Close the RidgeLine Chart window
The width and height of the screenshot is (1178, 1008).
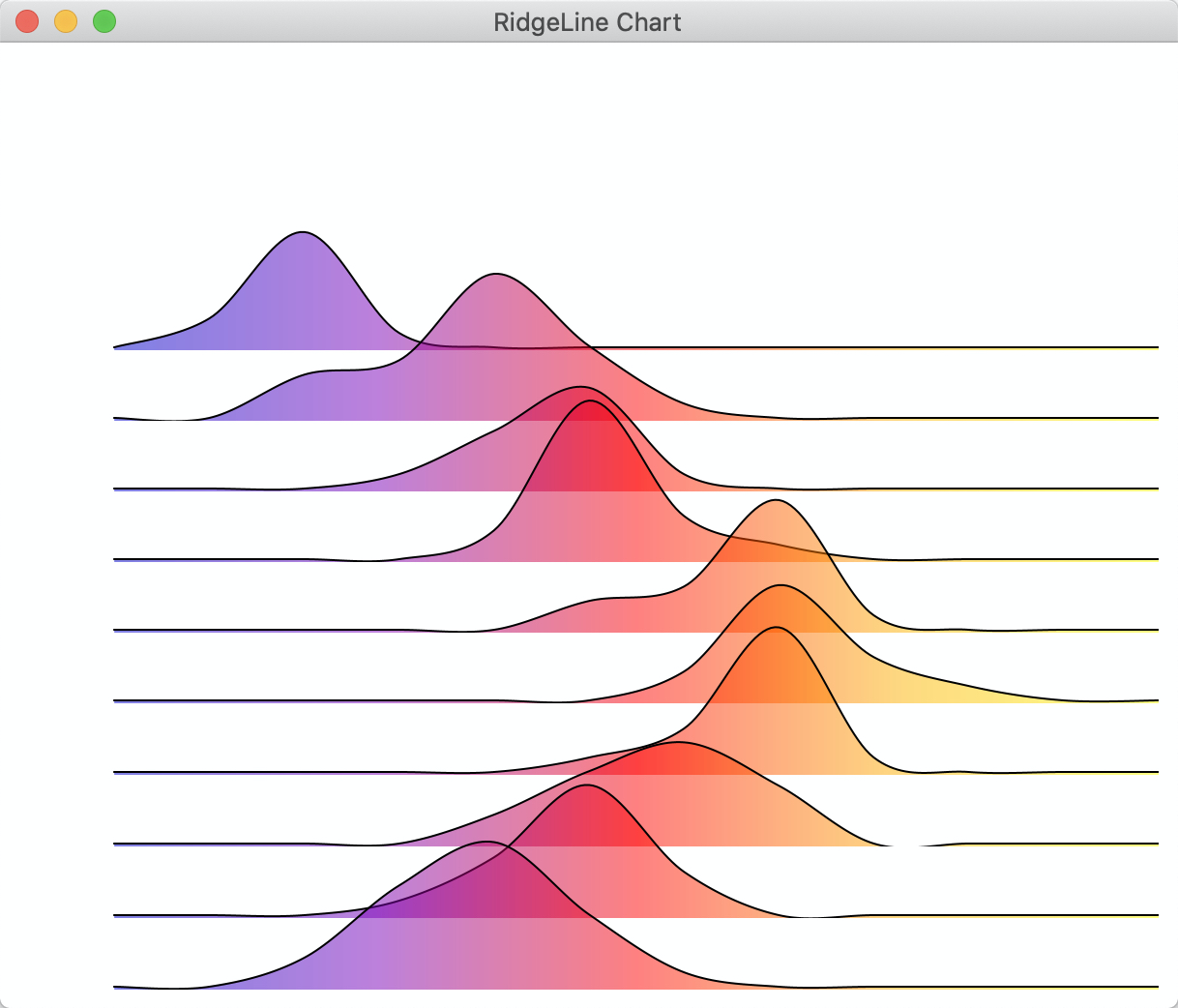click(27, 21)
